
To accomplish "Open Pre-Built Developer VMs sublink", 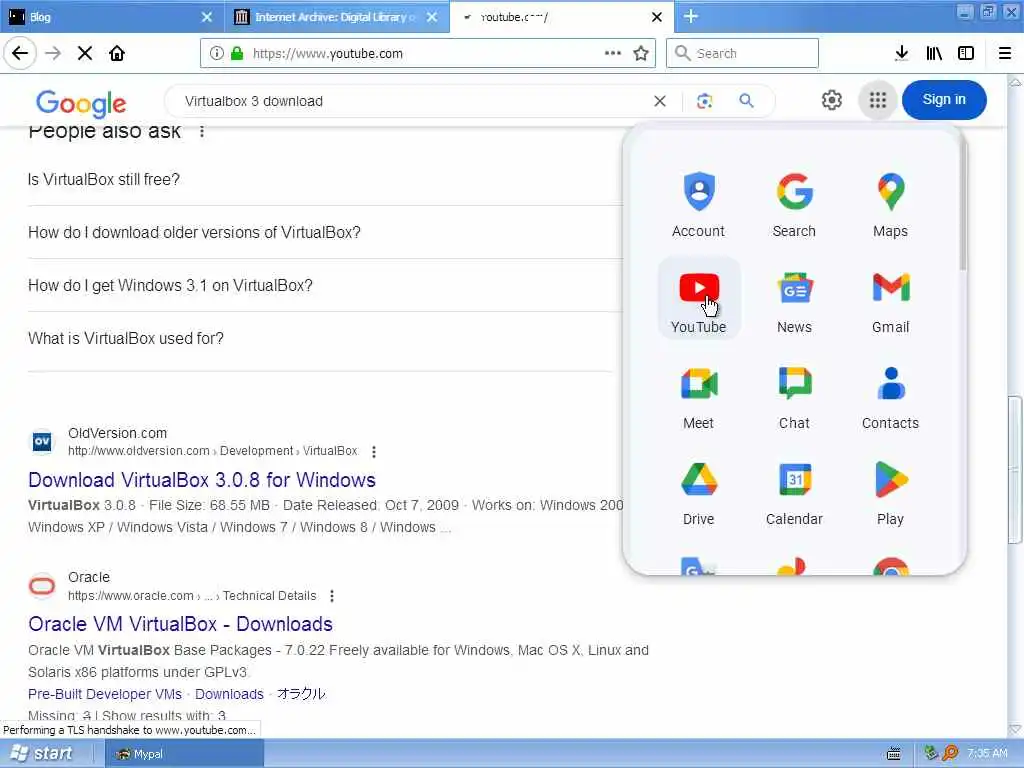I will [104, 694].
